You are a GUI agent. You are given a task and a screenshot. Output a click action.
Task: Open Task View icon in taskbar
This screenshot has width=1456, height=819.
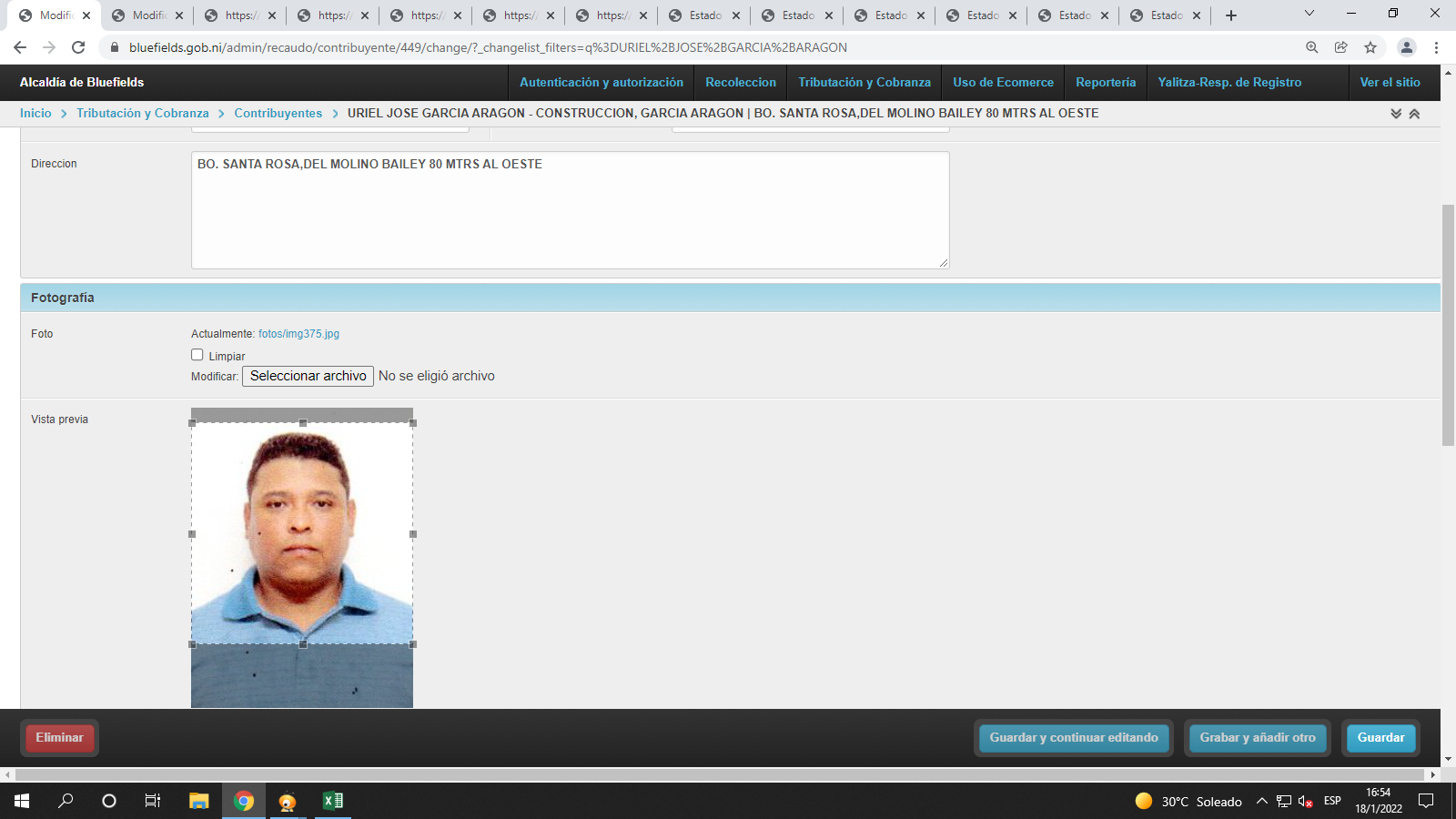[153, 801]
